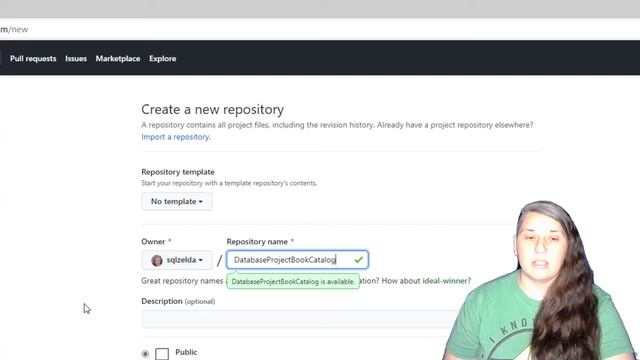
Task: Click the 'DatabaseProjectBookCatalog is available' tooltip
Action: 293,282
